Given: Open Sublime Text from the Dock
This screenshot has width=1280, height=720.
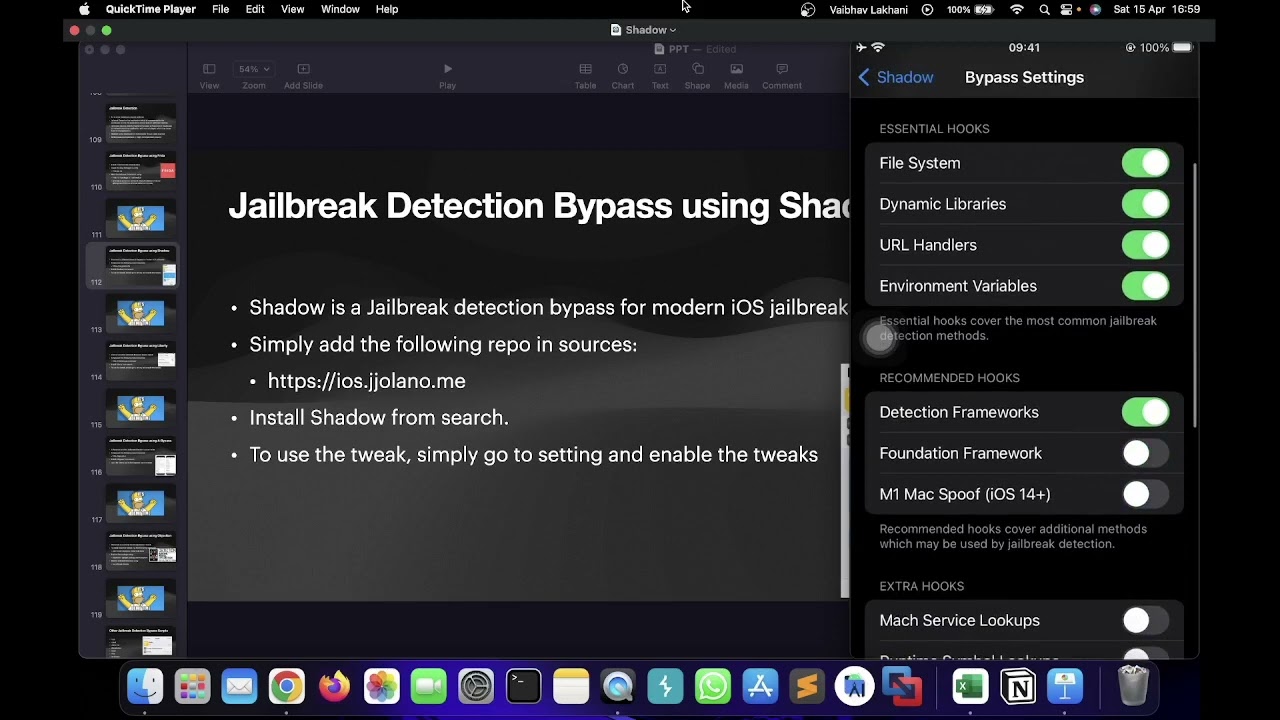Looking at the screenshot, I should coord(807,687).
